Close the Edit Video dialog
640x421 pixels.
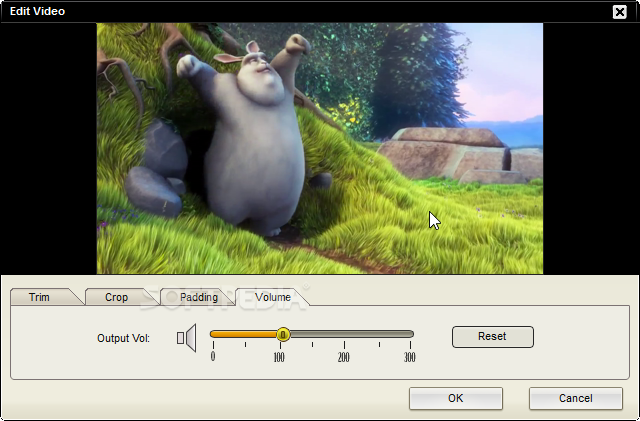pos(620,12)
